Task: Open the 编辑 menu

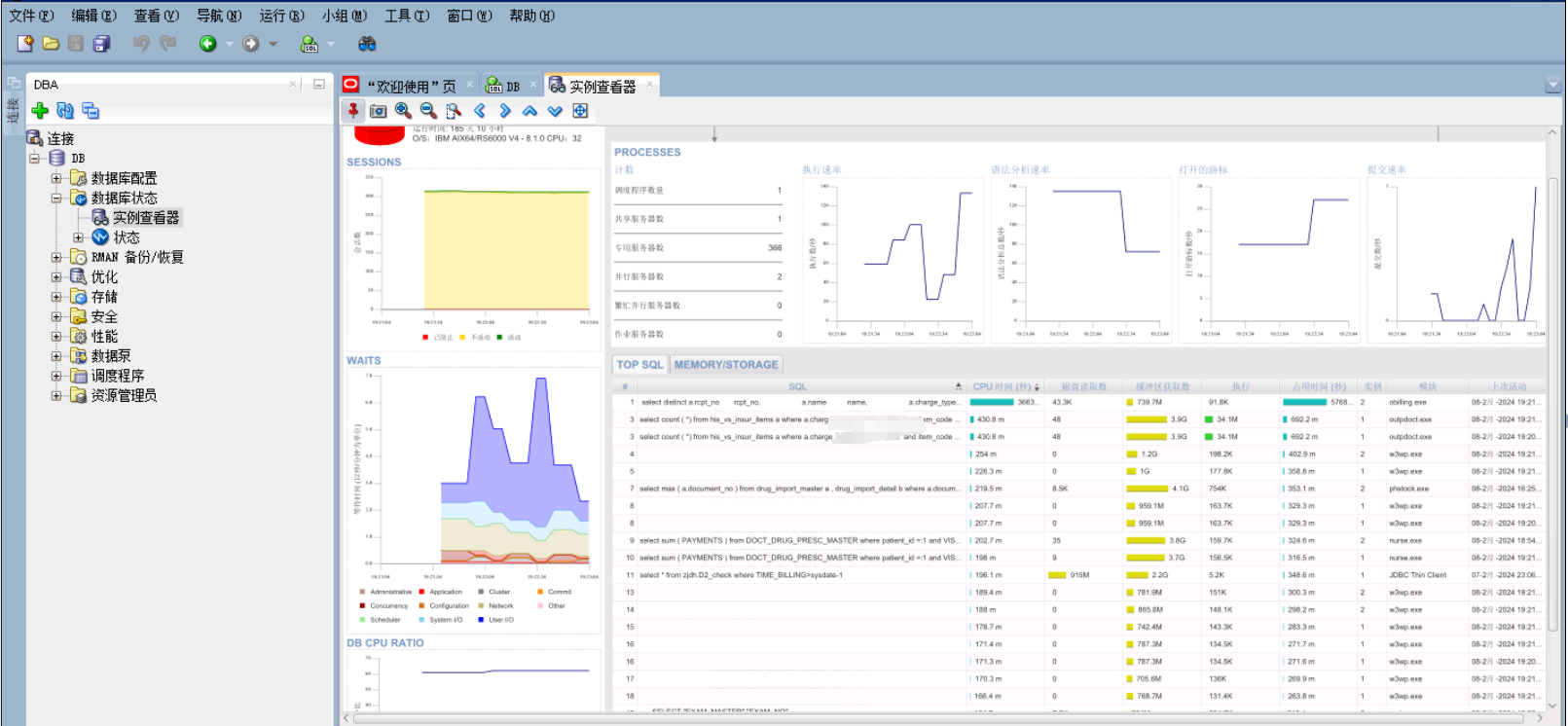Action: [93, 16]
